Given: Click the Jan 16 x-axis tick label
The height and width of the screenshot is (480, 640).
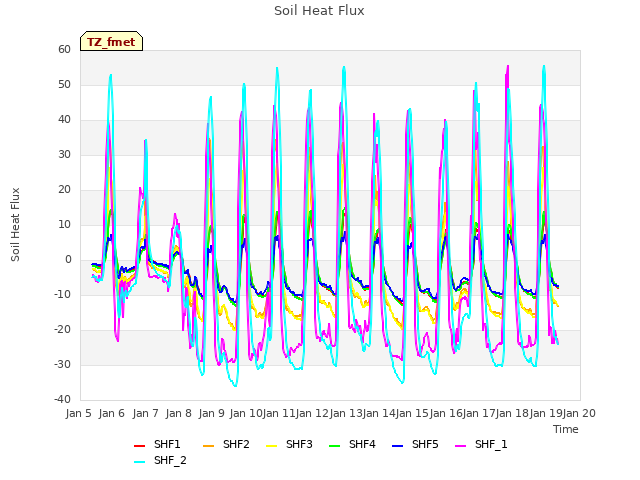Looking at the screenshot, I should pyautogui.click(x=446, y=413).
